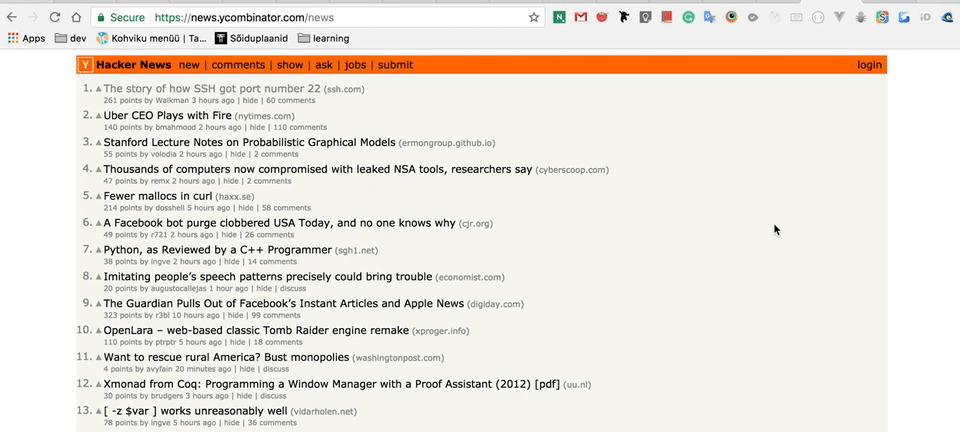Open Want to rescue rural America story
The image size is (960, 432).
pyautogui.click(x=226, y=358)
